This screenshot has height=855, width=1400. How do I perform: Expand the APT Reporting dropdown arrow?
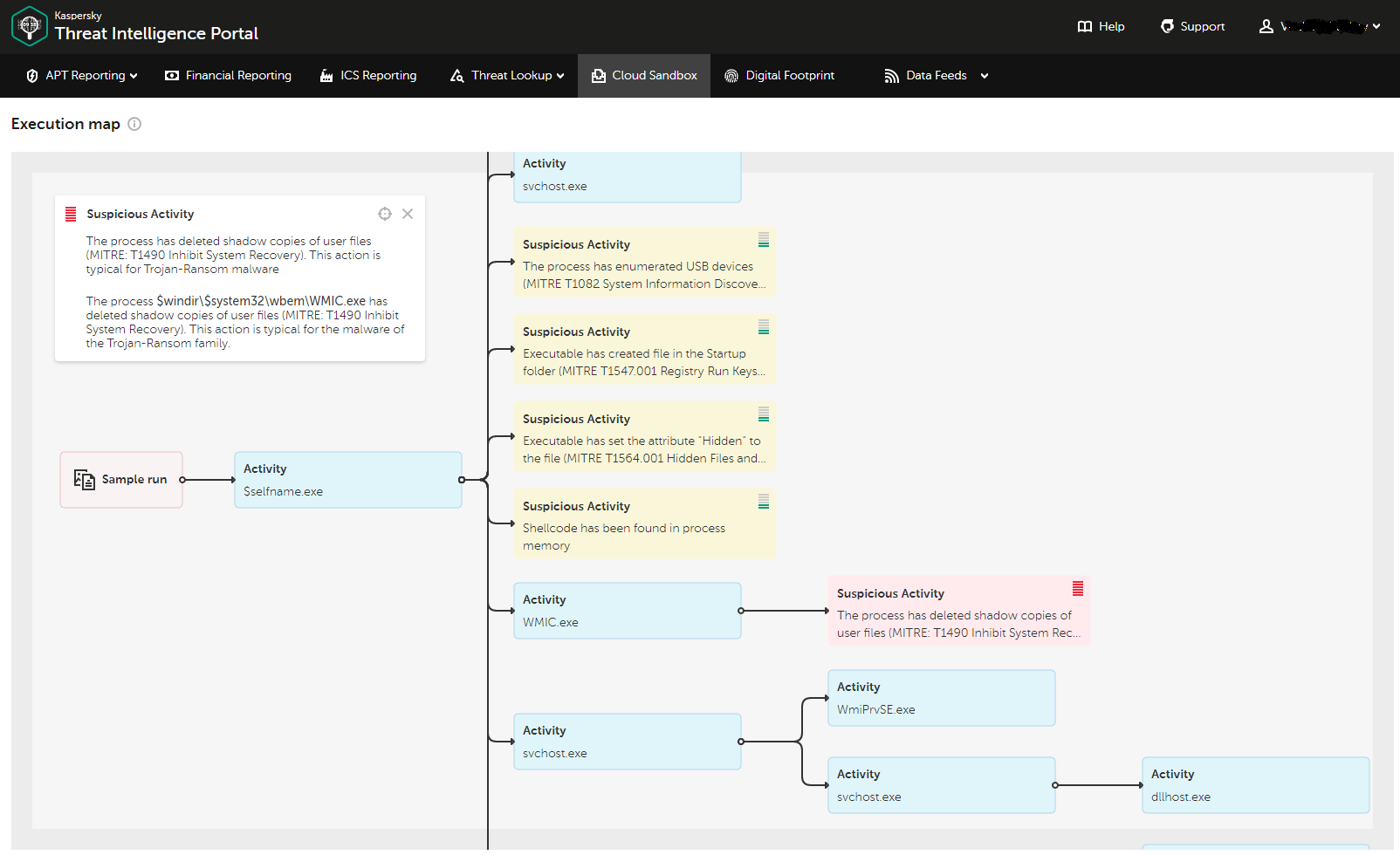(134, 76)
